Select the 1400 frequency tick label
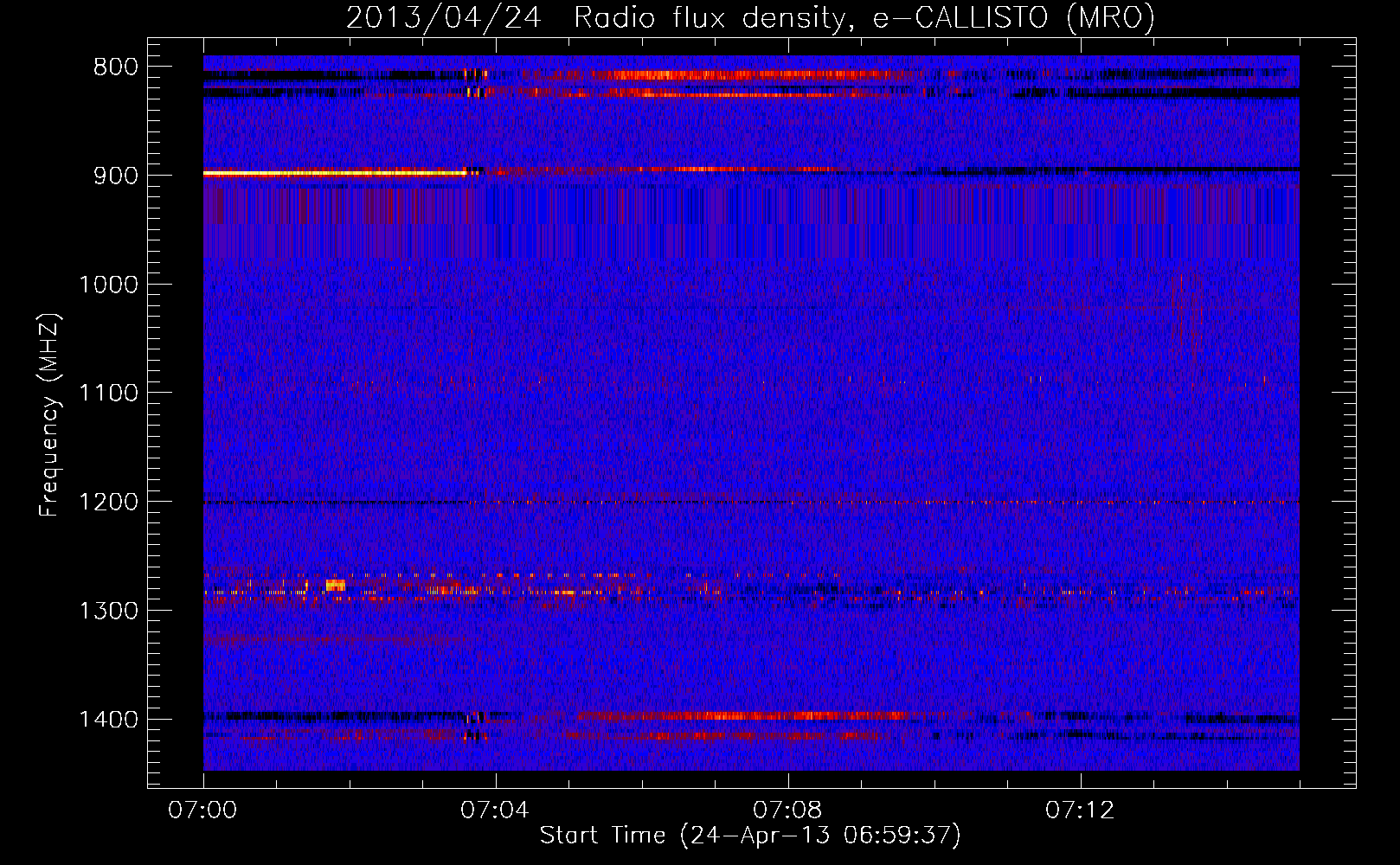 pyautogui.click(x=108, y=721)
